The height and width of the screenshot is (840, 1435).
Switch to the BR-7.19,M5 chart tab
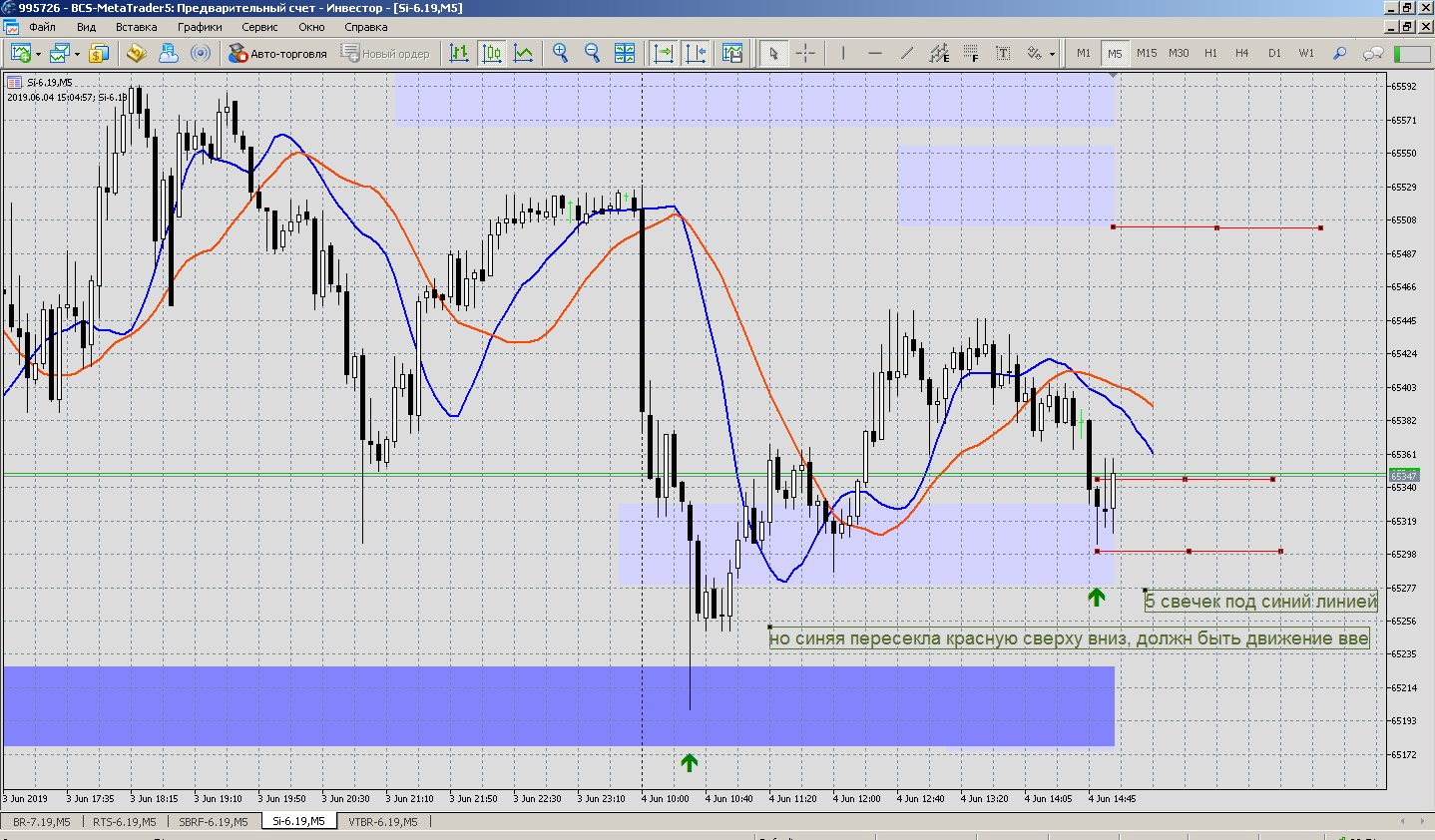(41, 822)
